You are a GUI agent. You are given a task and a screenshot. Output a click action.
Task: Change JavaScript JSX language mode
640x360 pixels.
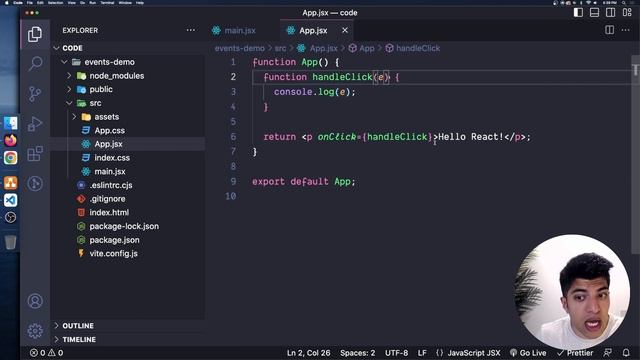point(473,353)
